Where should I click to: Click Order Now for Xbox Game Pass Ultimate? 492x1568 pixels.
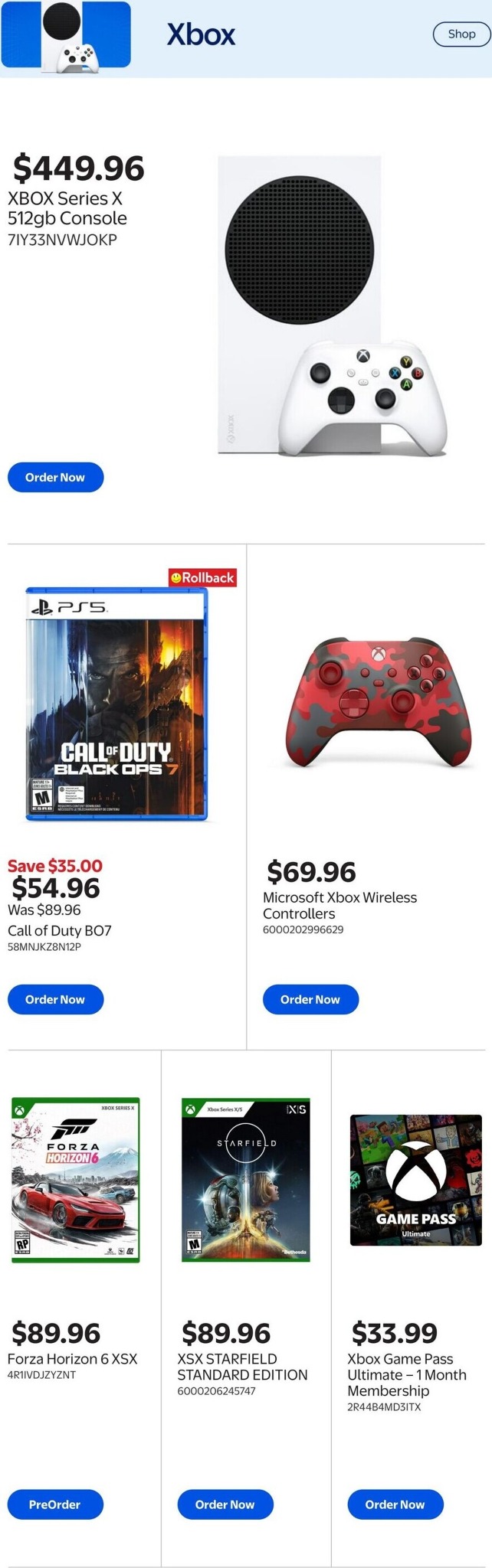[x=395, y=1504]
